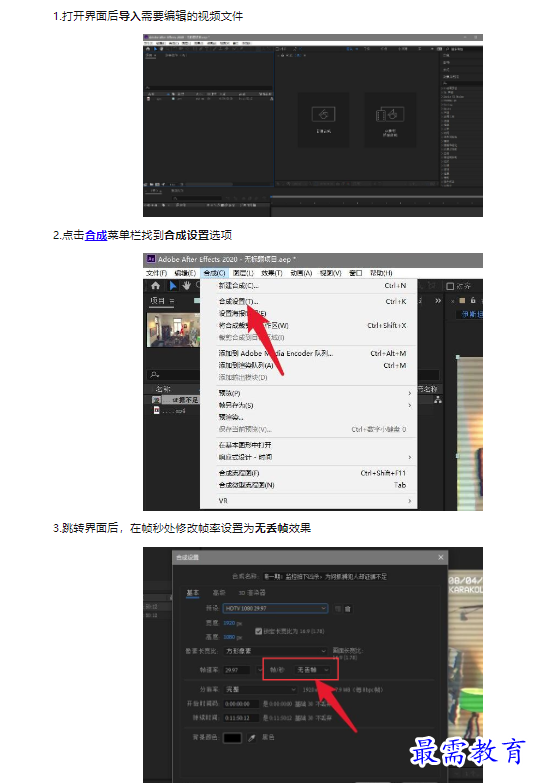Click the new composition from footage tile
Screen dimensions: 534x783
click(x=390, y=120)
